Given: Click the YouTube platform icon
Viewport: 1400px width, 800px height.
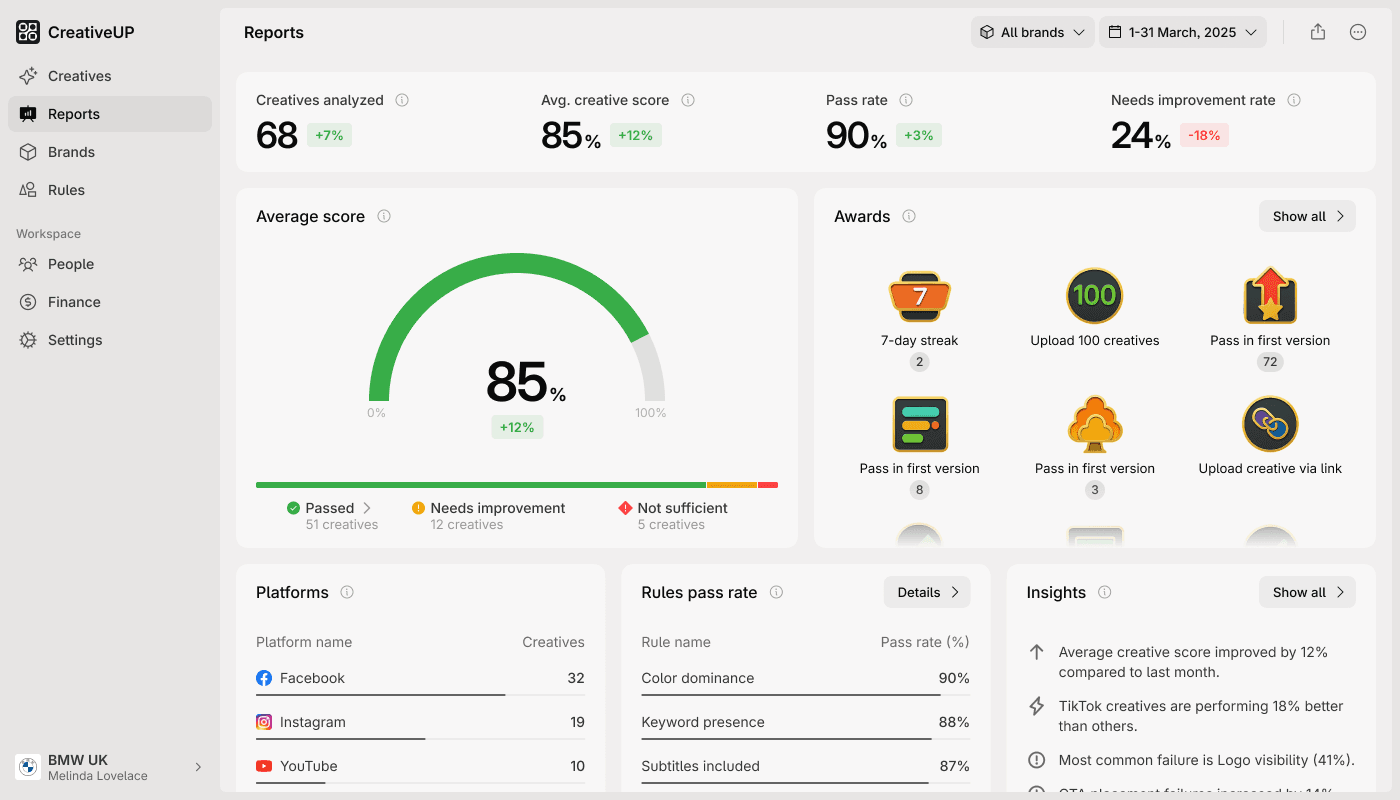Looking at the screenshot, I should tap(264, 766).
